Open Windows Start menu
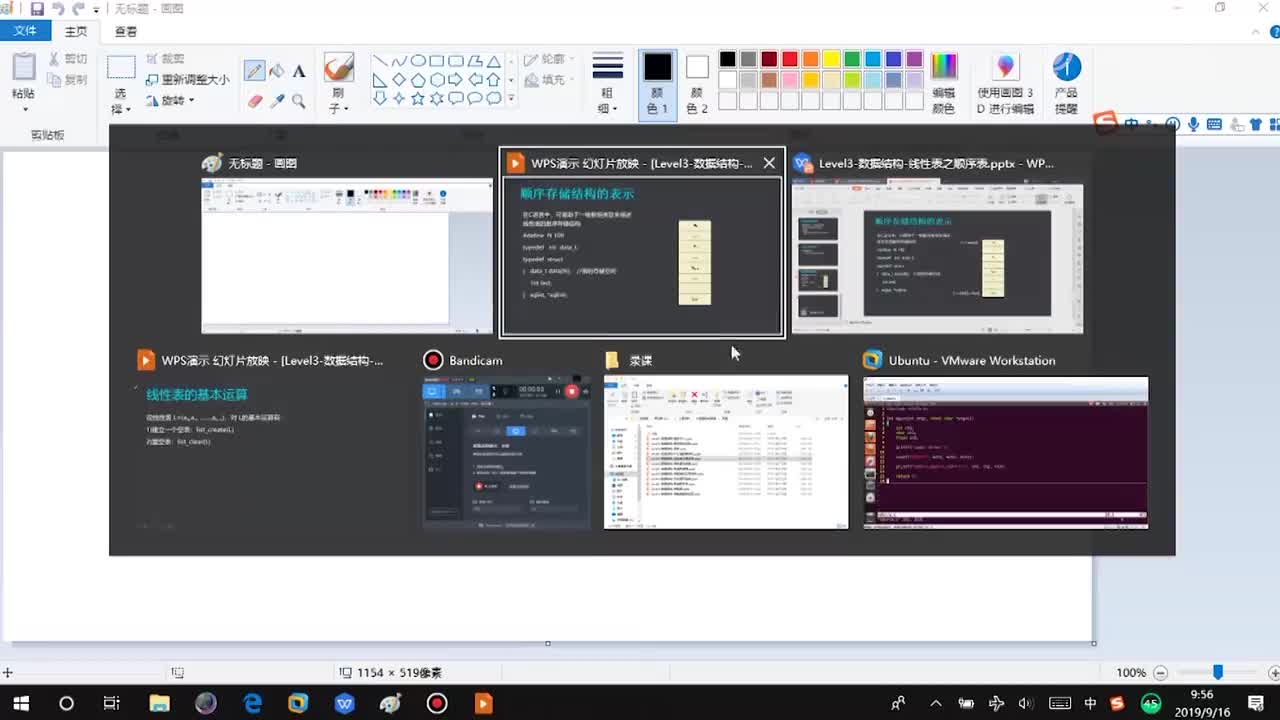 pyautogui.click(x=20, y=704)
